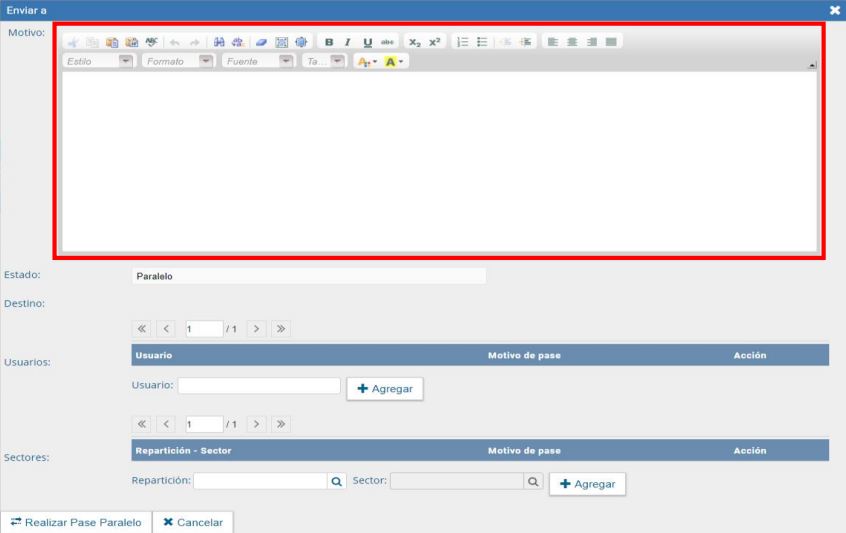Open the background highlight color picker
The height and width of the screenshot is (533, 846).
[x=395, y=62]
